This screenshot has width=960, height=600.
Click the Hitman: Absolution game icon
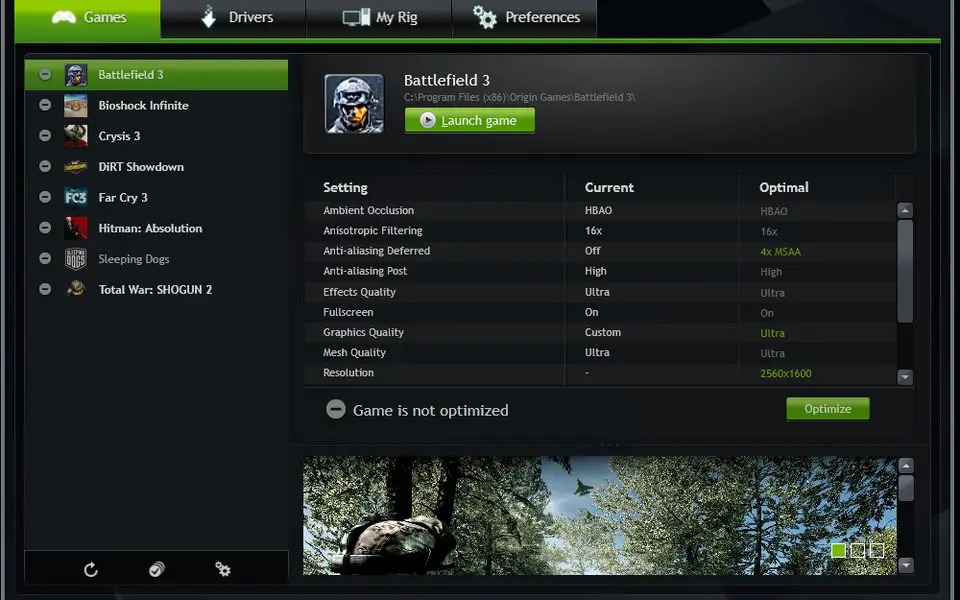pos(76,228)
